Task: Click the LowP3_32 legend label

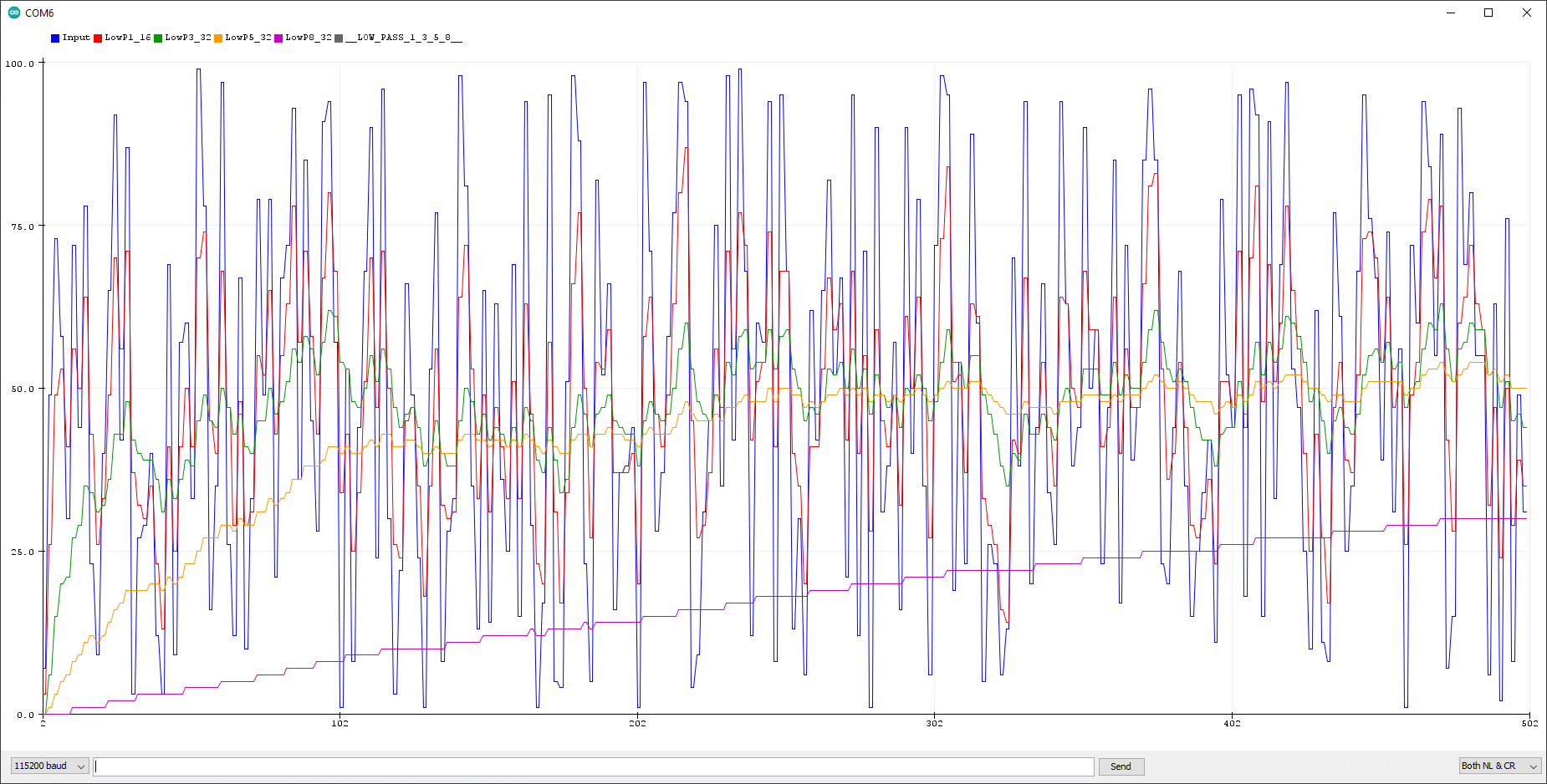Action: (x=188, y=38)
